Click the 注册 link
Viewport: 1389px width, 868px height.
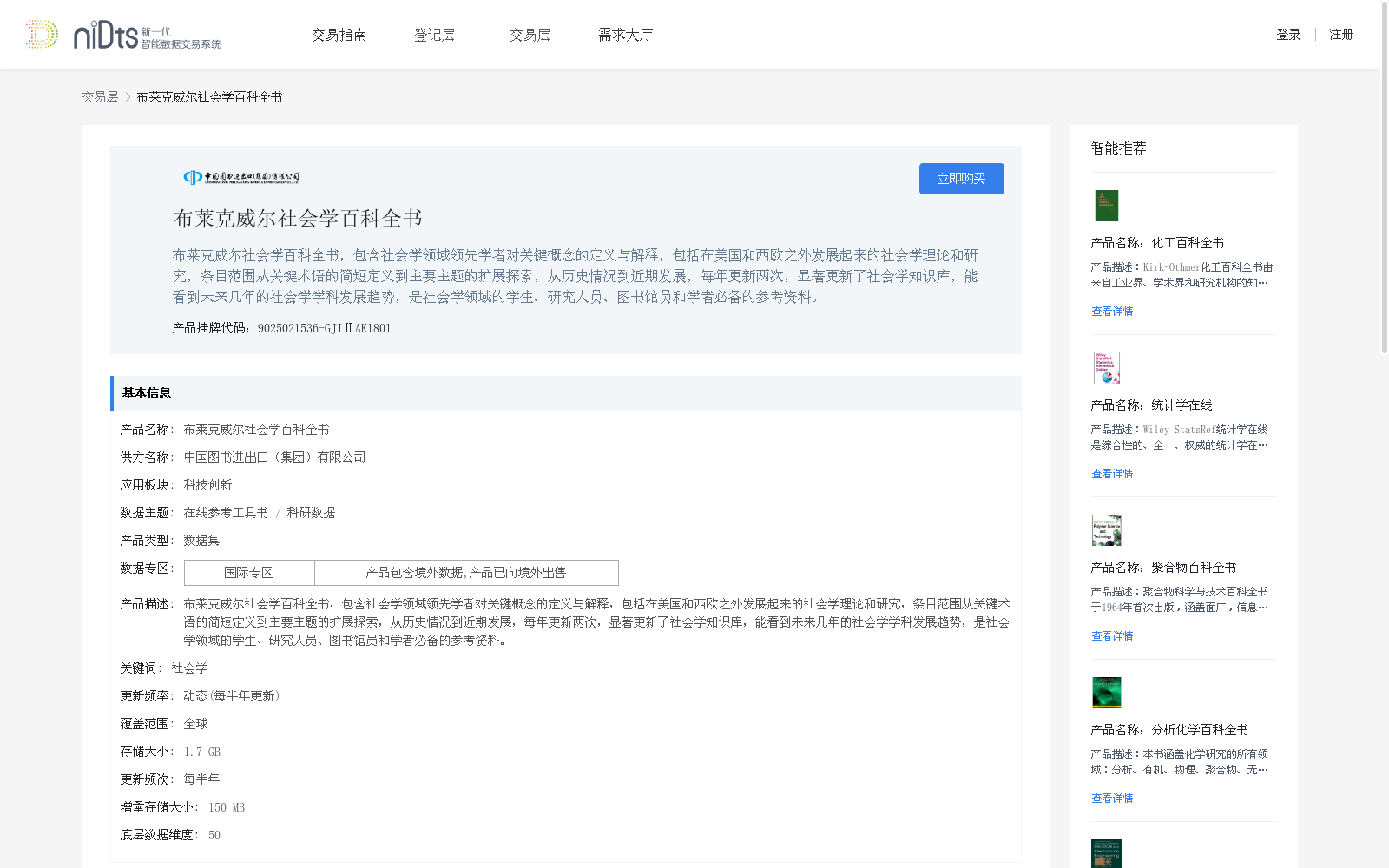1341,35
